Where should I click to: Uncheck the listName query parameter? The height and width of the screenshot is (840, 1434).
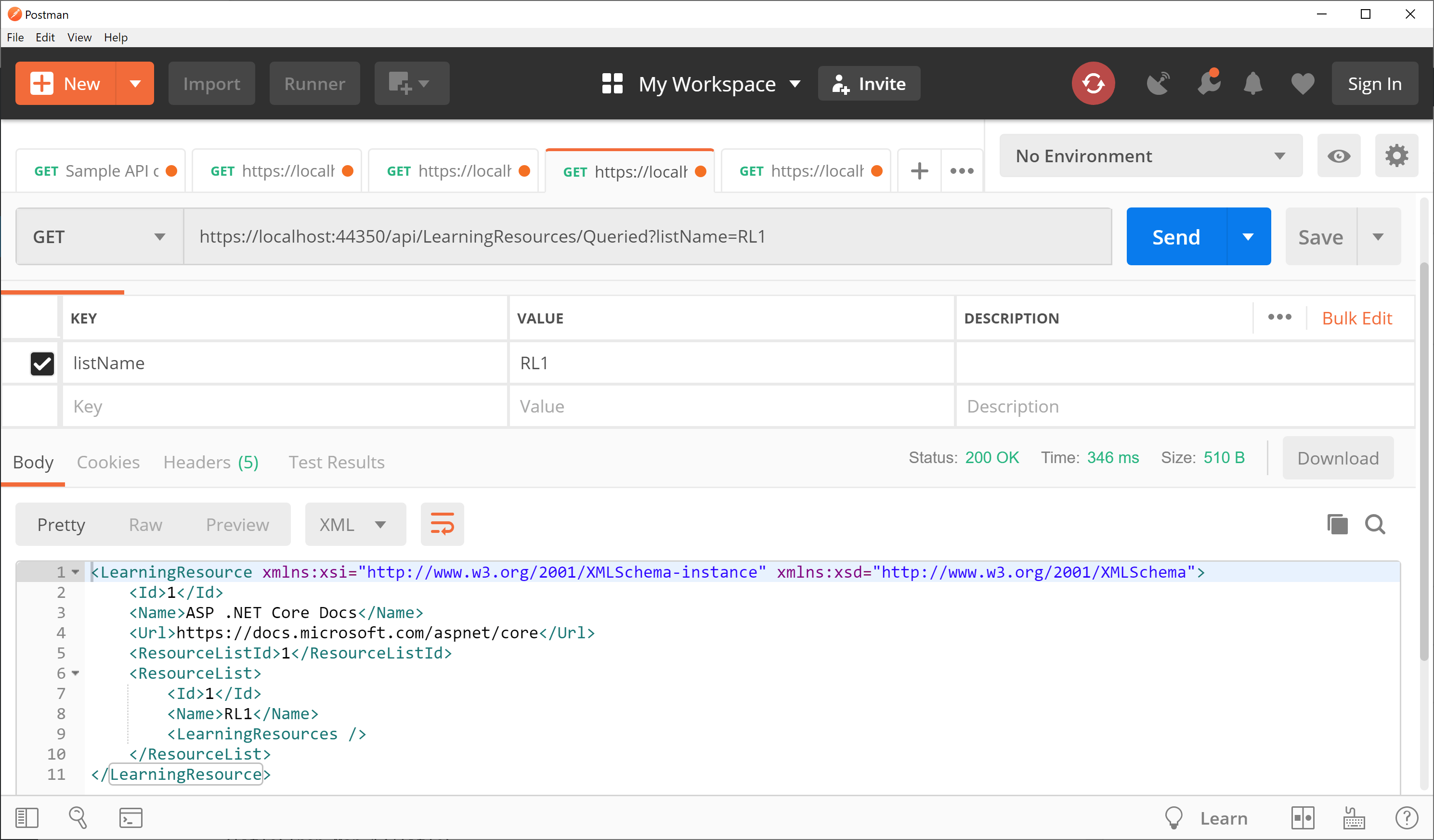41,363
